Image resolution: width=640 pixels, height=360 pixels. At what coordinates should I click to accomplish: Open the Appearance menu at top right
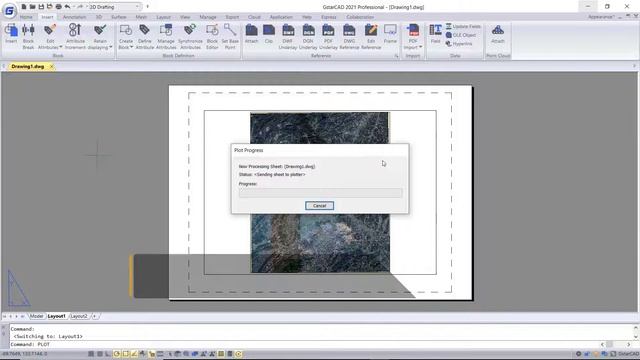(601, 17)
